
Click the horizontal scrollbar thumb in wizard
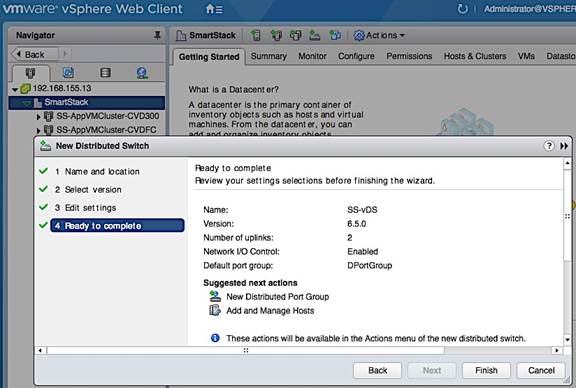click(245, 351)
